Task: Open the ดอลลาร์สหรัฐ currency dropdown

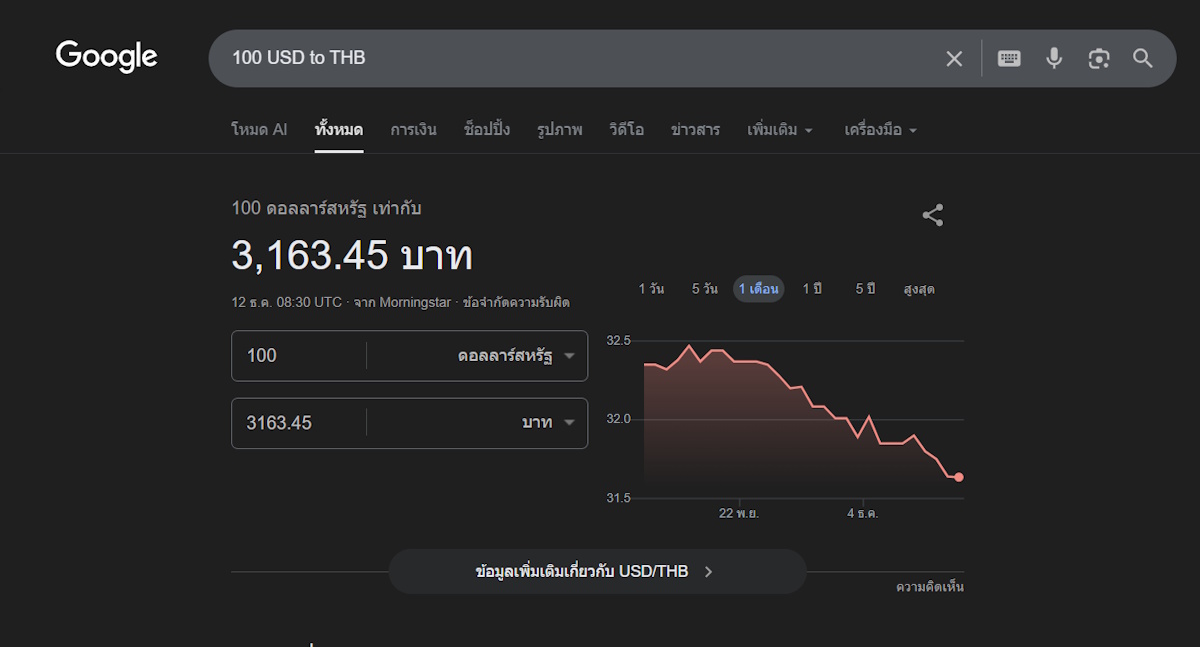Action: point(516,356)
